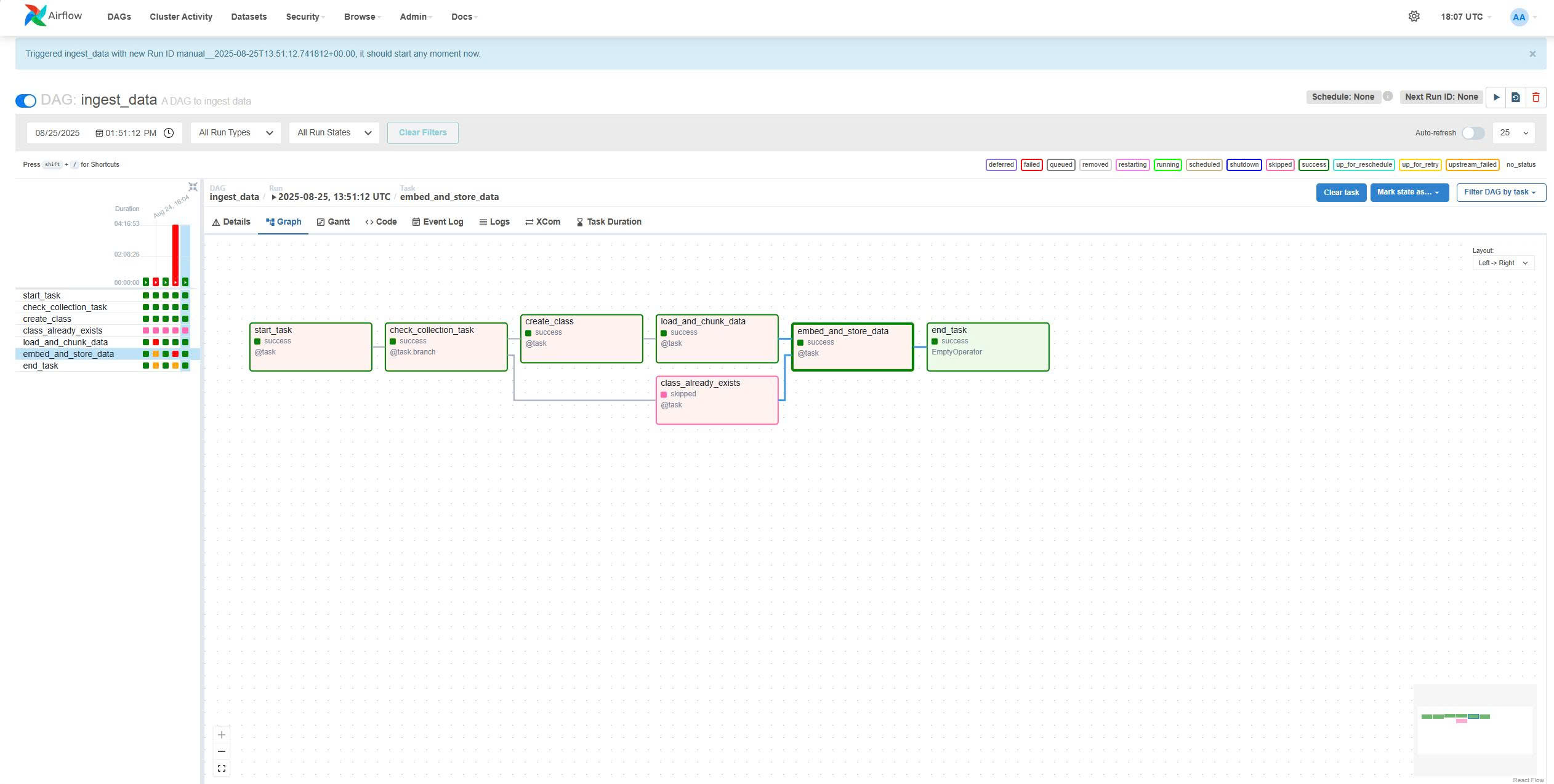
Task: Zoom in on the graph
Action: (x=222, y=735)
